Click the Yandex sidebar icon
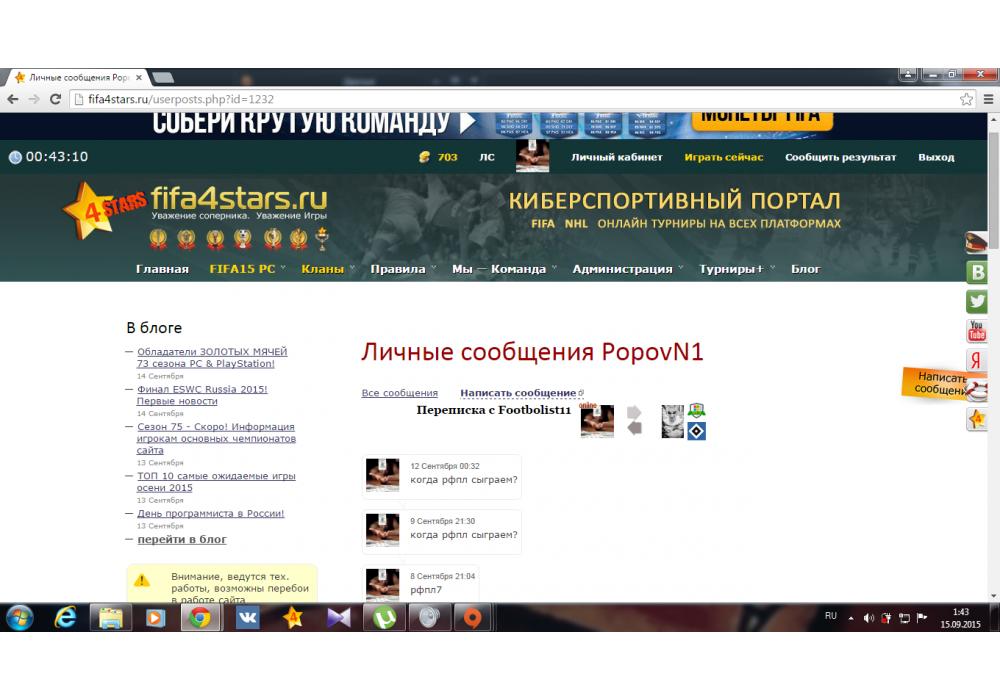Viewport: 1000px width, 700px height. [977, 361]
